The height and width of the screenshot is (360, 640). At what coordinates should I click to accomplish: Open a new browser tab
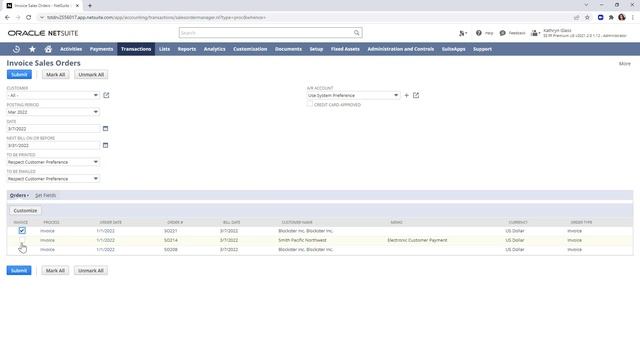tap(90, 6)
